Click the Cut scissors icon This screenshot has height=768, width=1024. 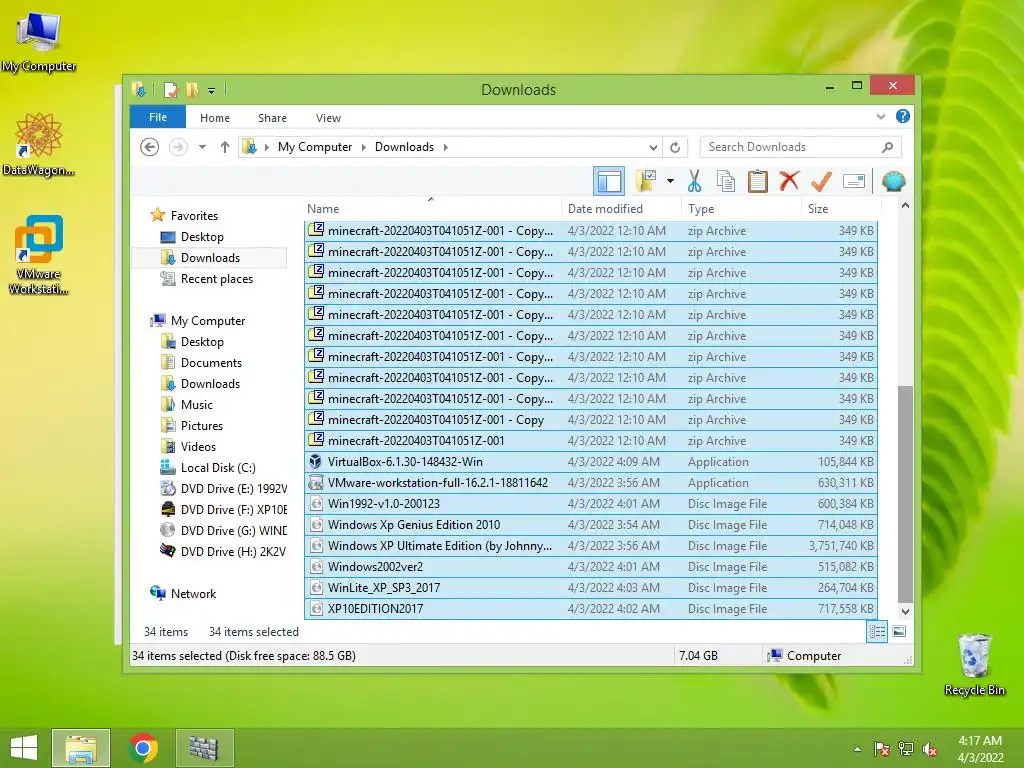tap(694, 181)
